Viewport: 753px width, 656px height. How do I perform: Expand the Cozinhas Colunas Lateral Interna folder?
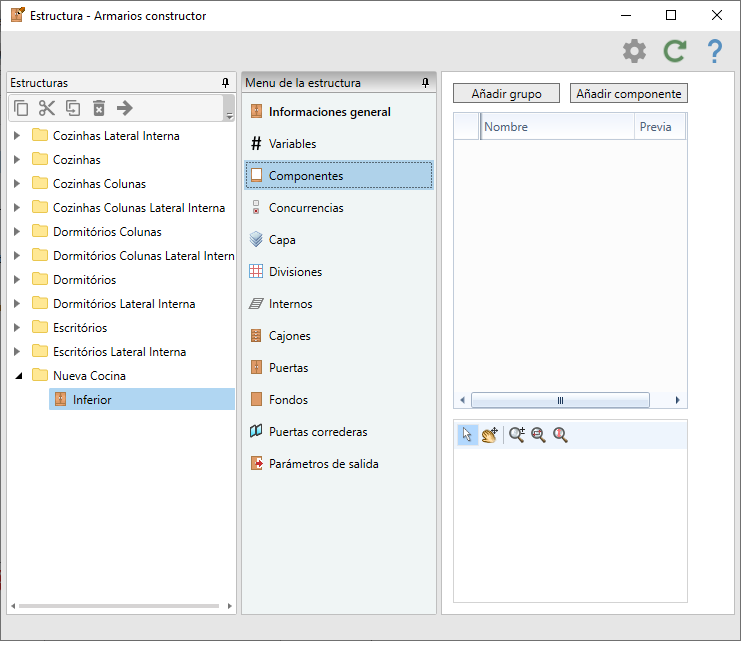point(17,208)
